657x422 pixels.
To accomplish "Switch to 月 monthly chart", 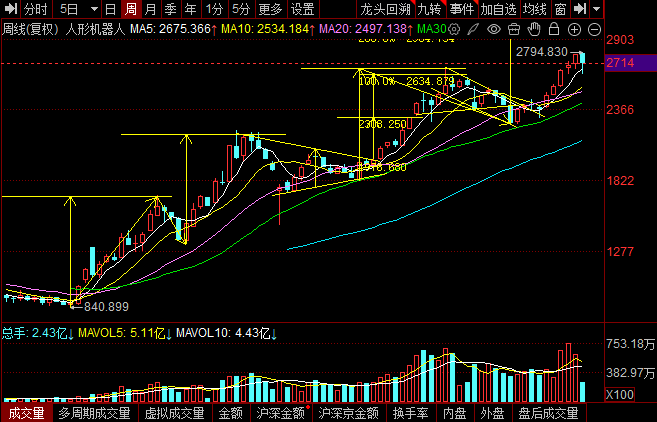I will (150, 9).
